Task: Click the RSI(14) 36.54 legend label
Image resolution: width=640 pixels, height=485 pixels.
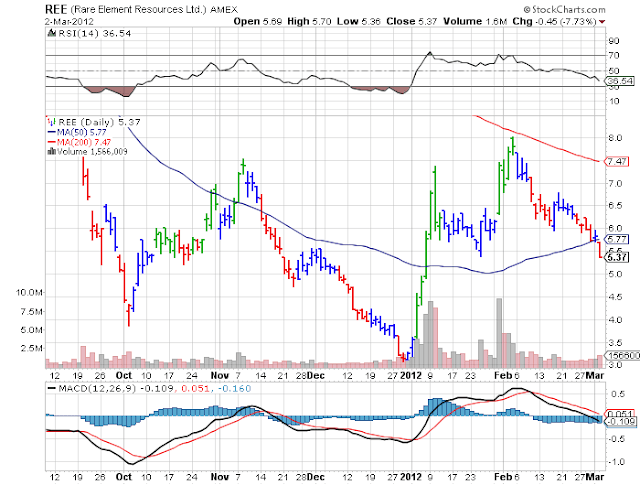Action: pos(94,33)
